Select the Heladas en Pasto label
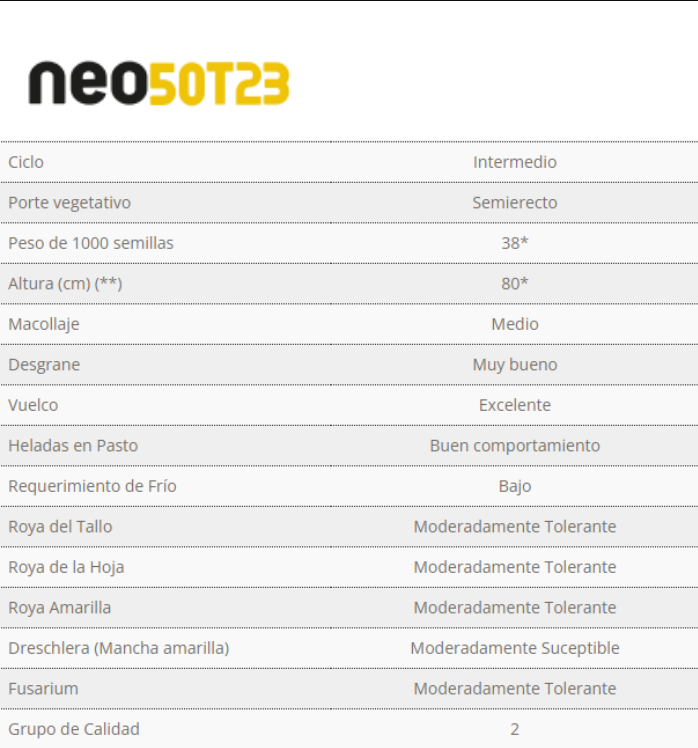This screenshot has width=698, height=748. tap(73, 446)
